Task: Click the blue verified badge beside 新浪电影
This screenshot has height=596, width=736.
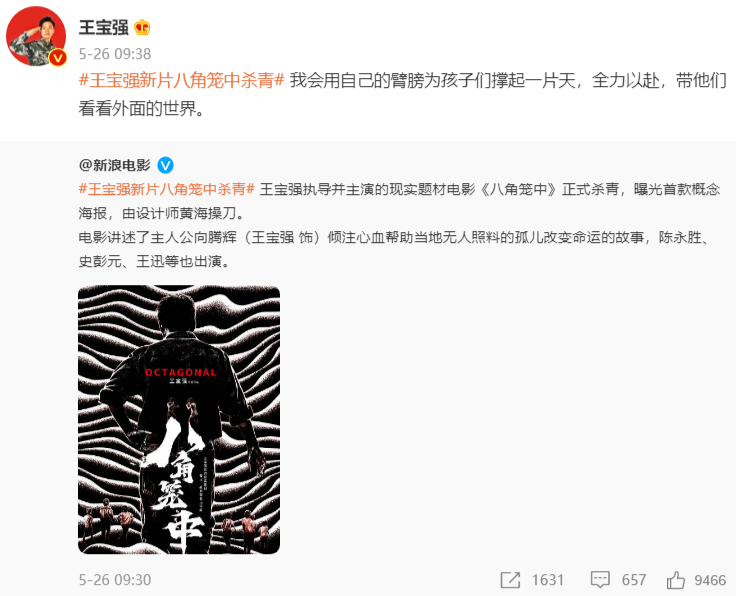Action: [x=165, y=165]
